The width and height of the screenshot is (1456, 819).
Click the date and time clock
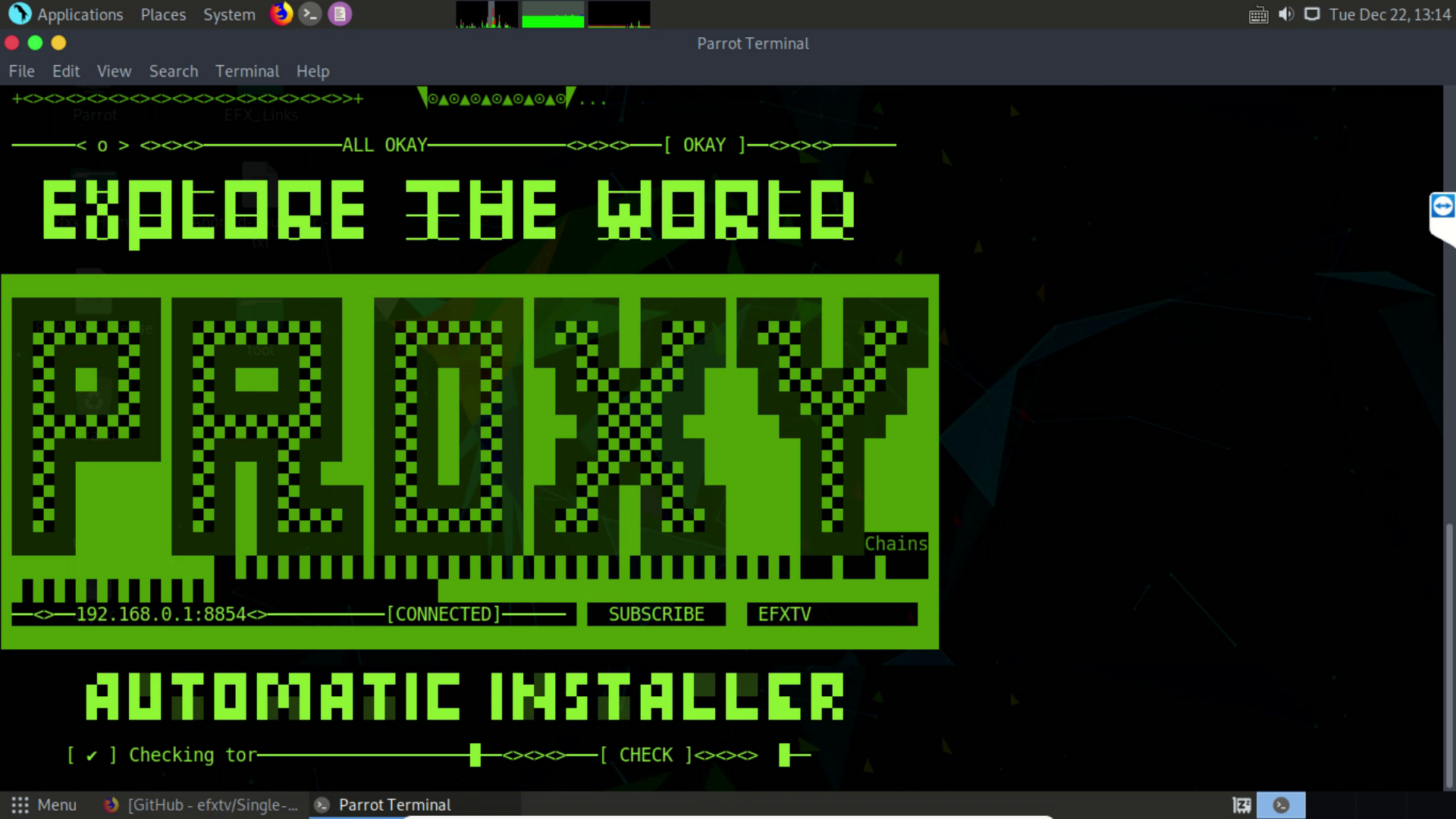(1389, 14)
